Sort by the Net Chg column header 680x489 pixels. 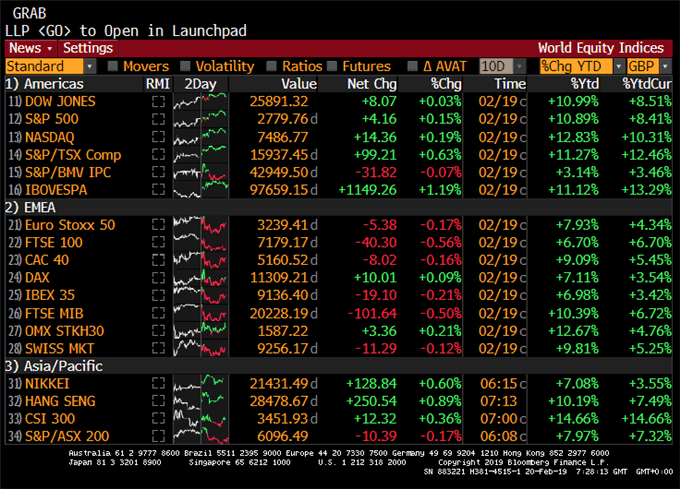[372, 84]
